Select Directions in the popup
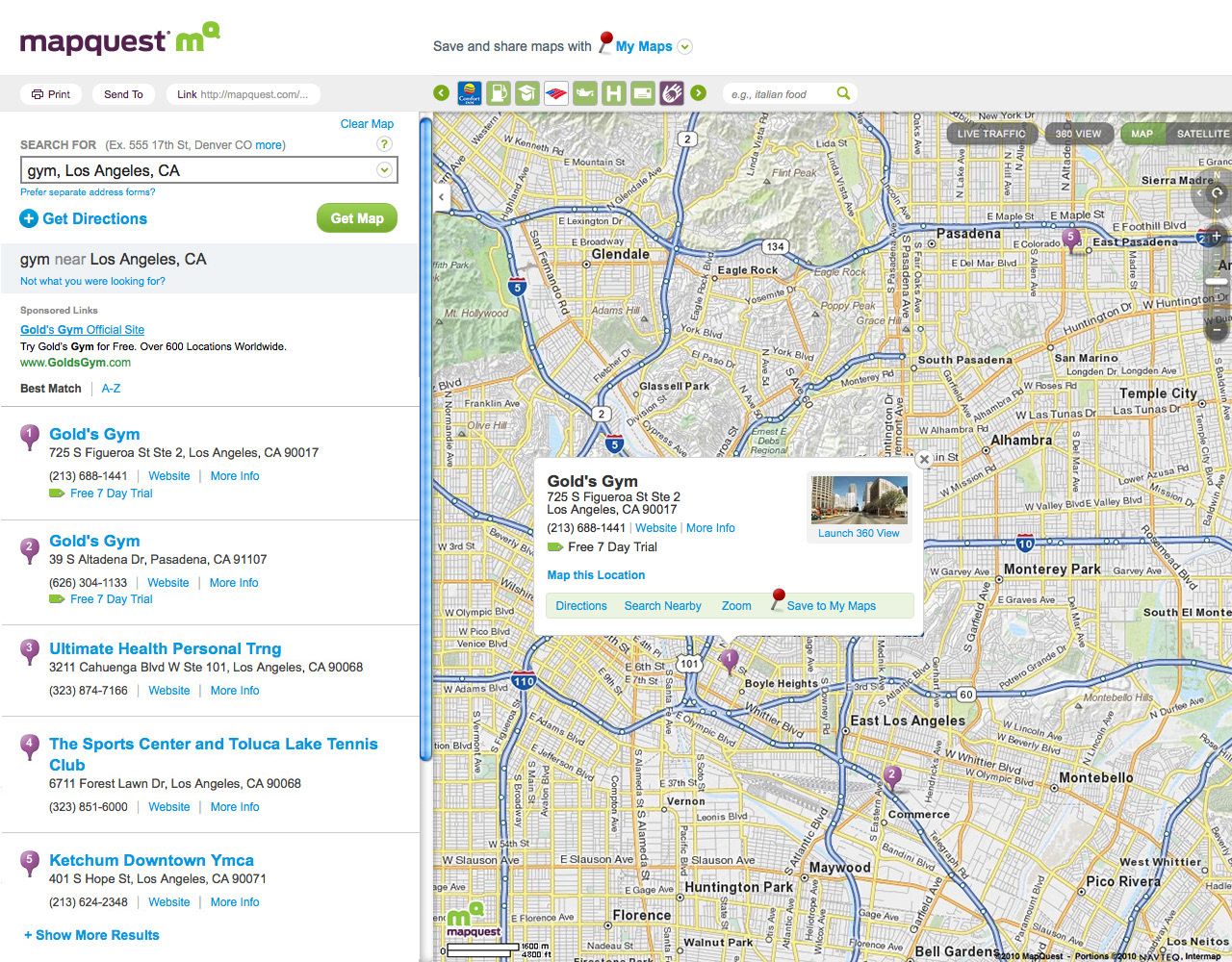The width and height of the screenshot is (1232, 962). point(581,606)
